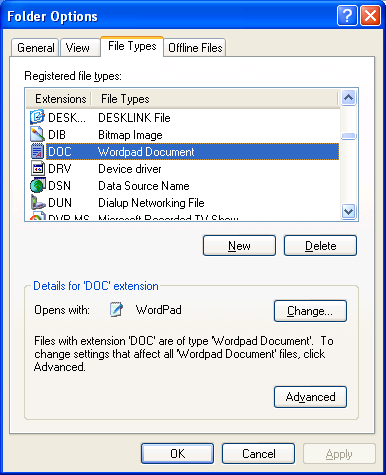Screen dimensions: 386x475
Task: Click the DRV device driver icon
Action: pyautogui.click(x=37, y=168)
